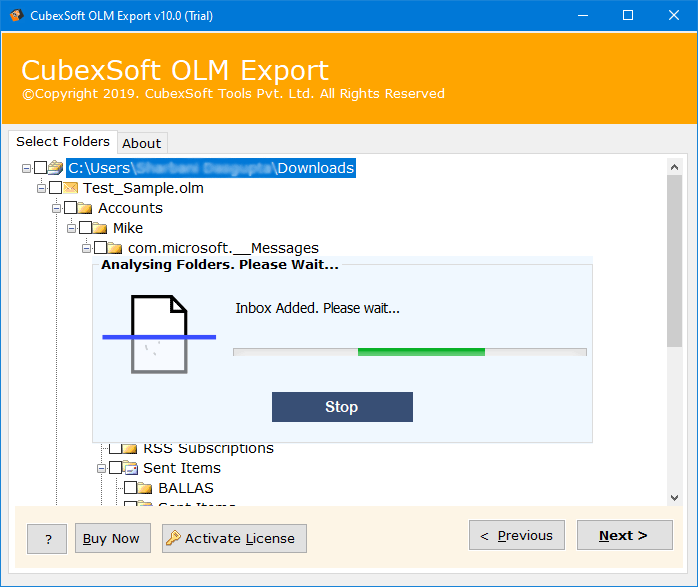
Task: Select the BALLAS tree item label
Action: [x=186, y=488]
